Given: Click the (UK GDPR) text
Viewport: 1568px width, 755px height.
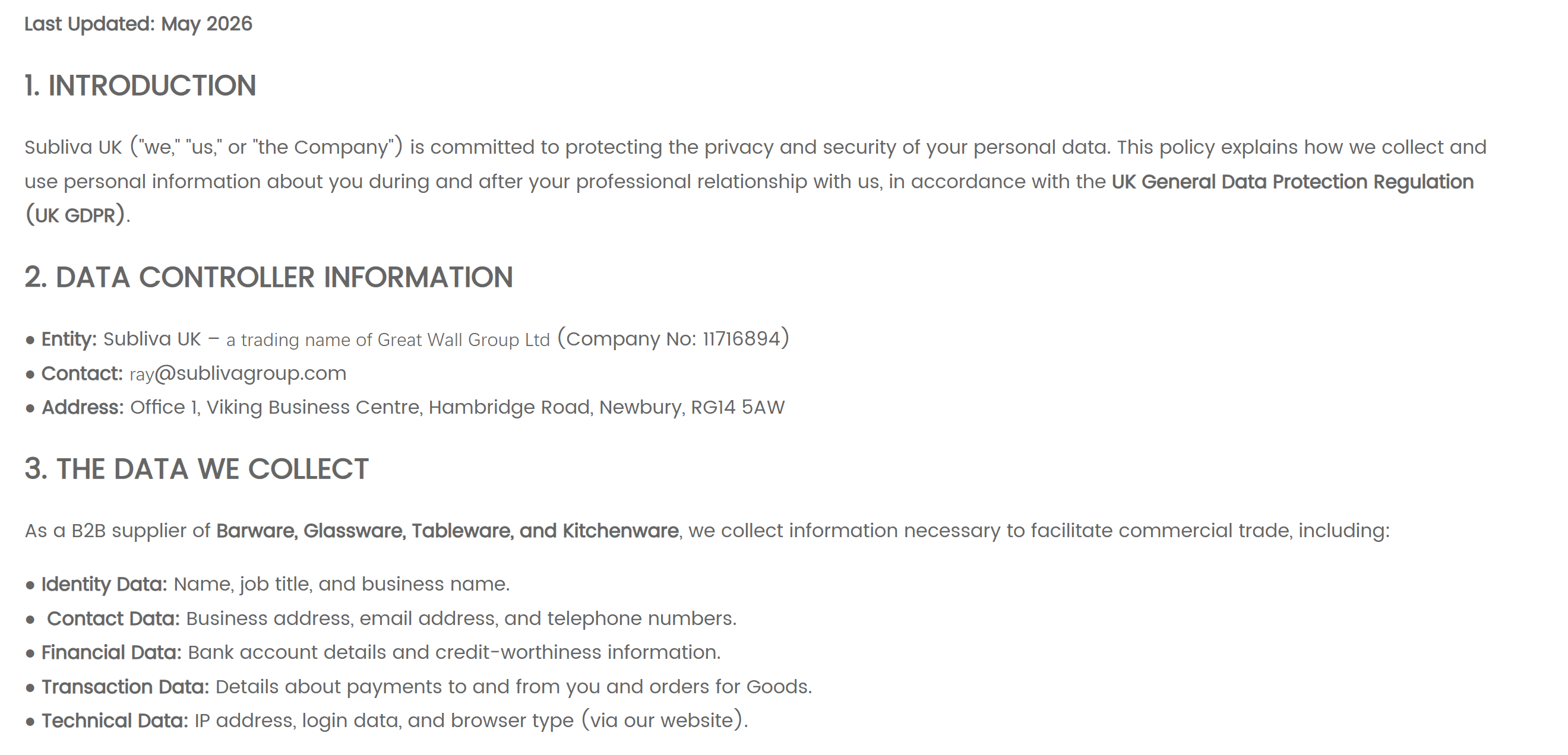Looking at the screenshot, I should [x=76, y=215].
